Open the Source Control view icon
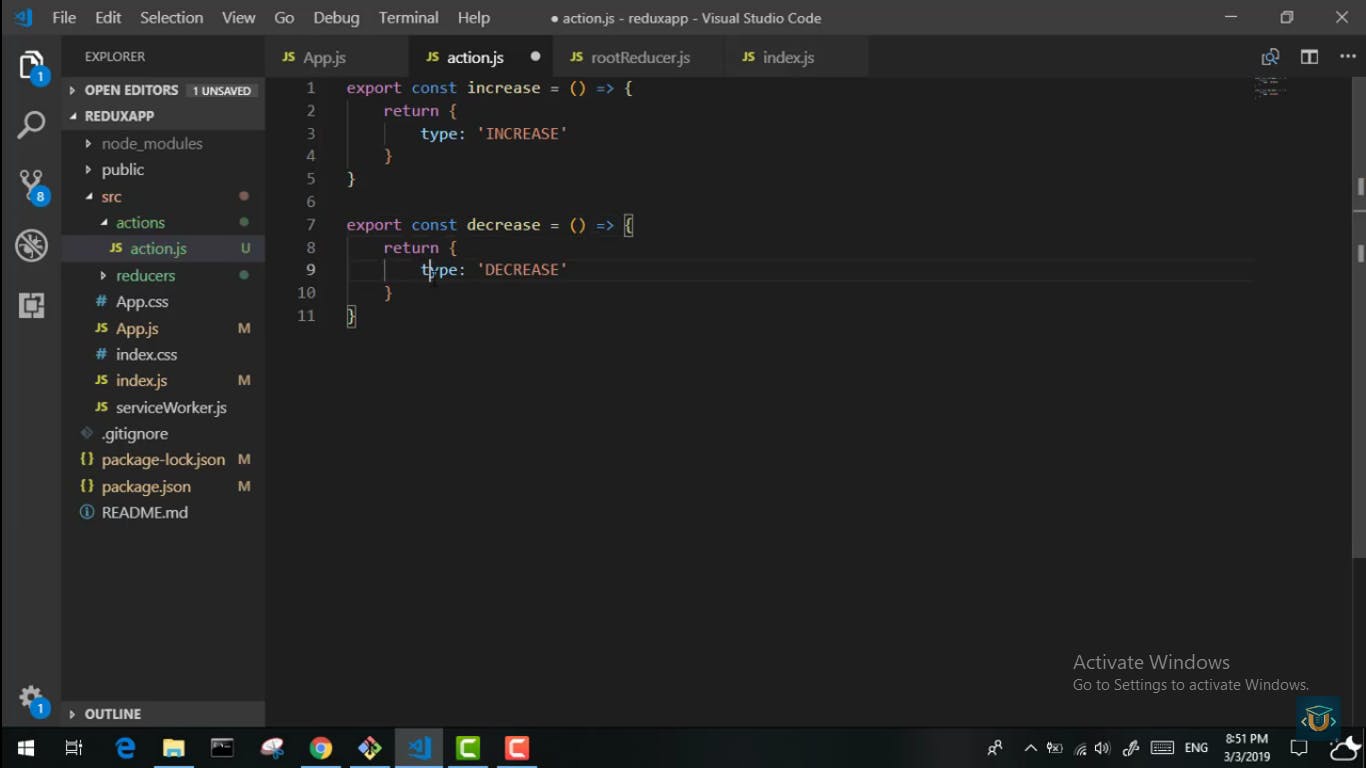Image resolution: width=1366 pixels, height=768 pixels. tap(31, 185)
